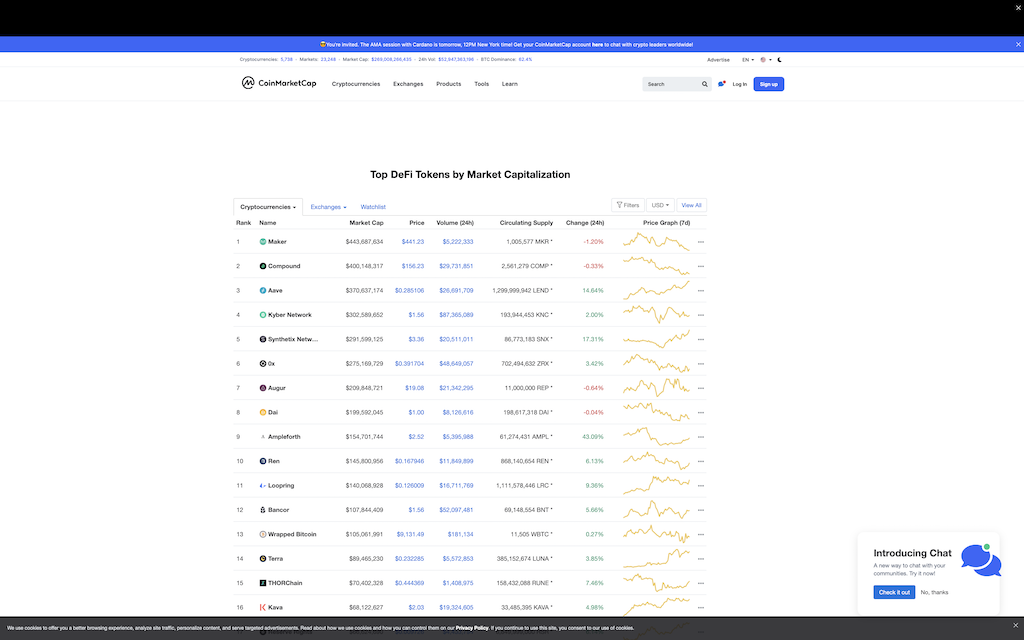1024x640 pixels.
Task: Click the BTC Dominance 62.4% link
Action: coord(525,59)
